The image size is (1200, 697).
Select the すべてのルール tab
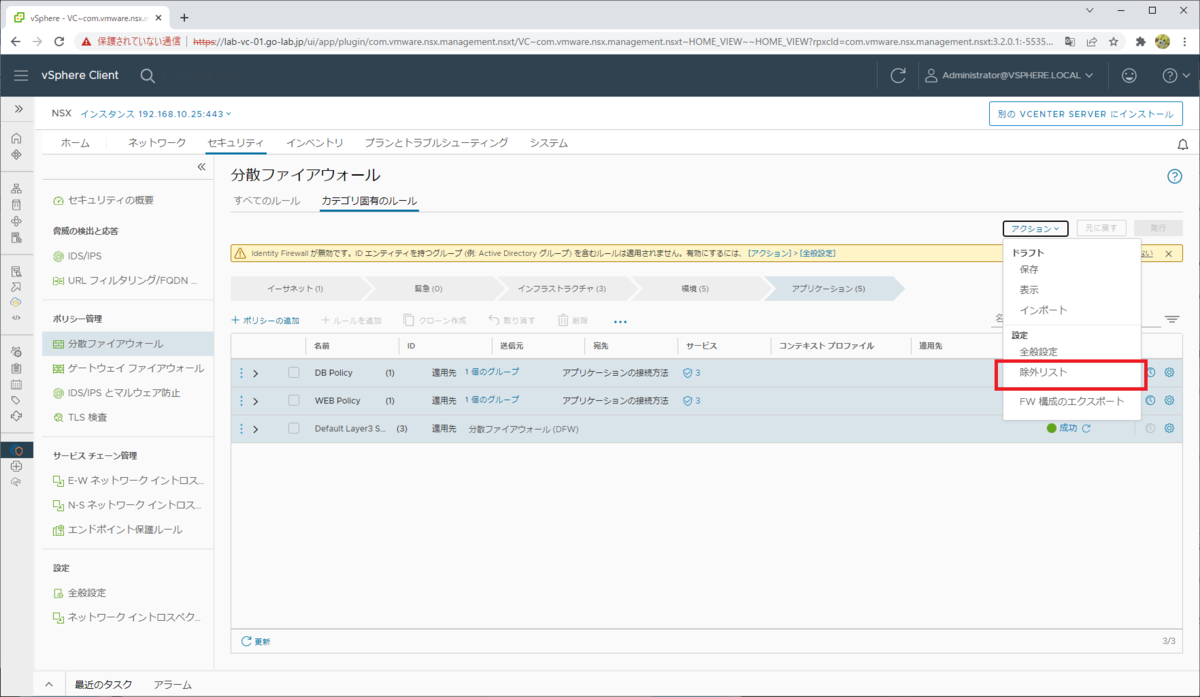266,201
